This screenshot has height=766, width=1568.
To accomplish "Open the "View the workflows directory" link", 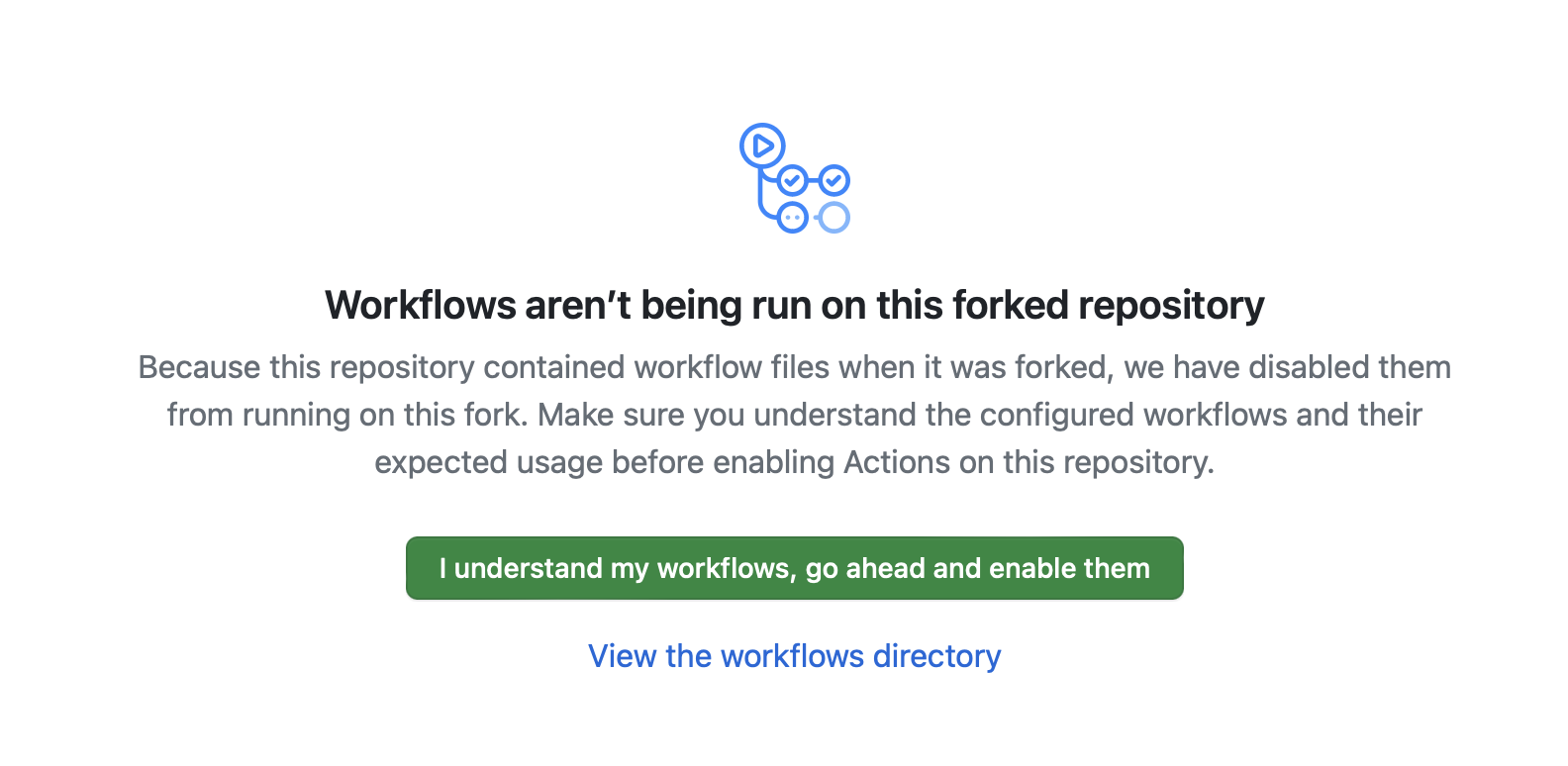I will [x=795, y=656].
